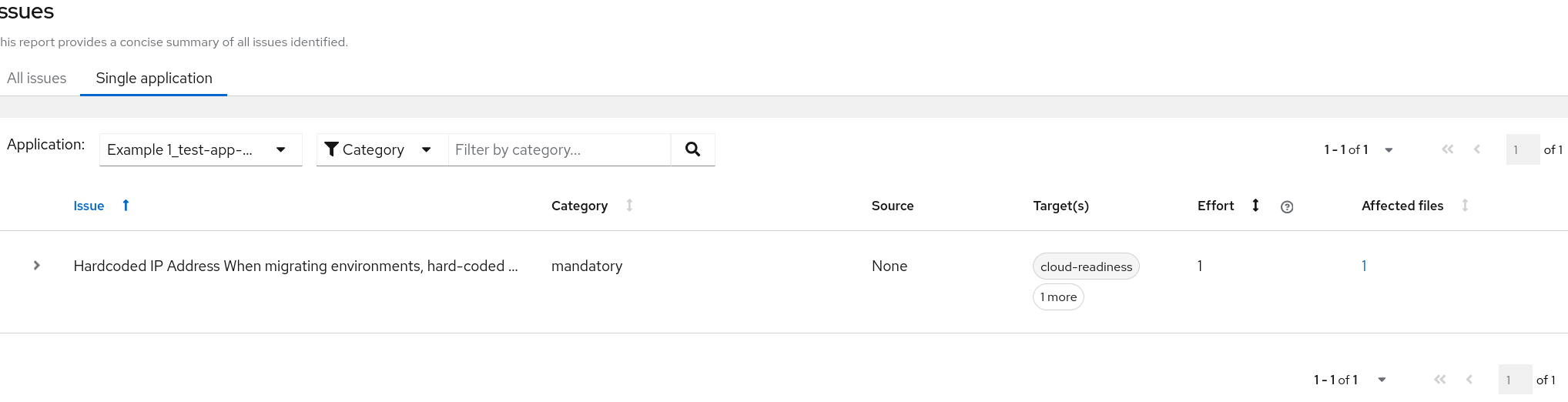Open the Application selection dropdown

click(x=200, y=149)
